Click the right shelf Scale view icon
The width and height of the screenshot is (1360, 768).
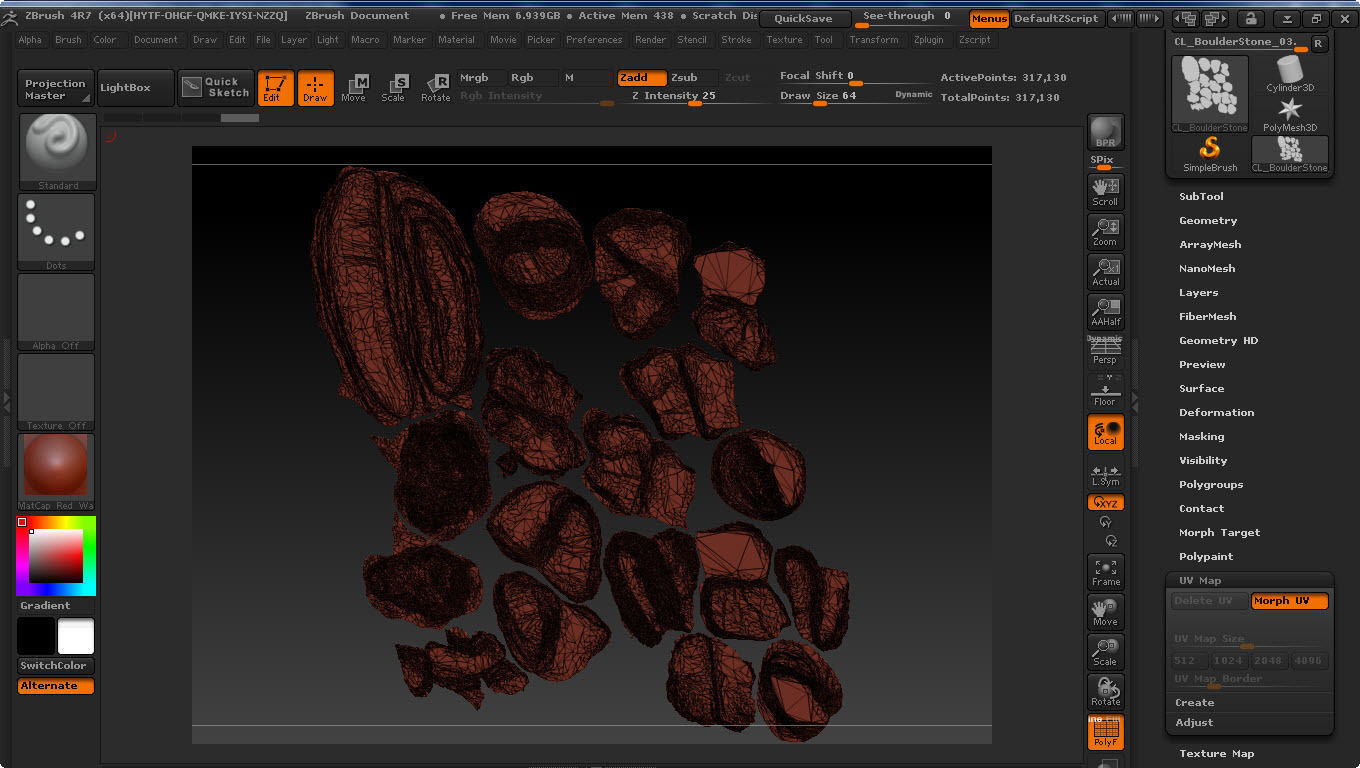click(x=1105, y=652)
